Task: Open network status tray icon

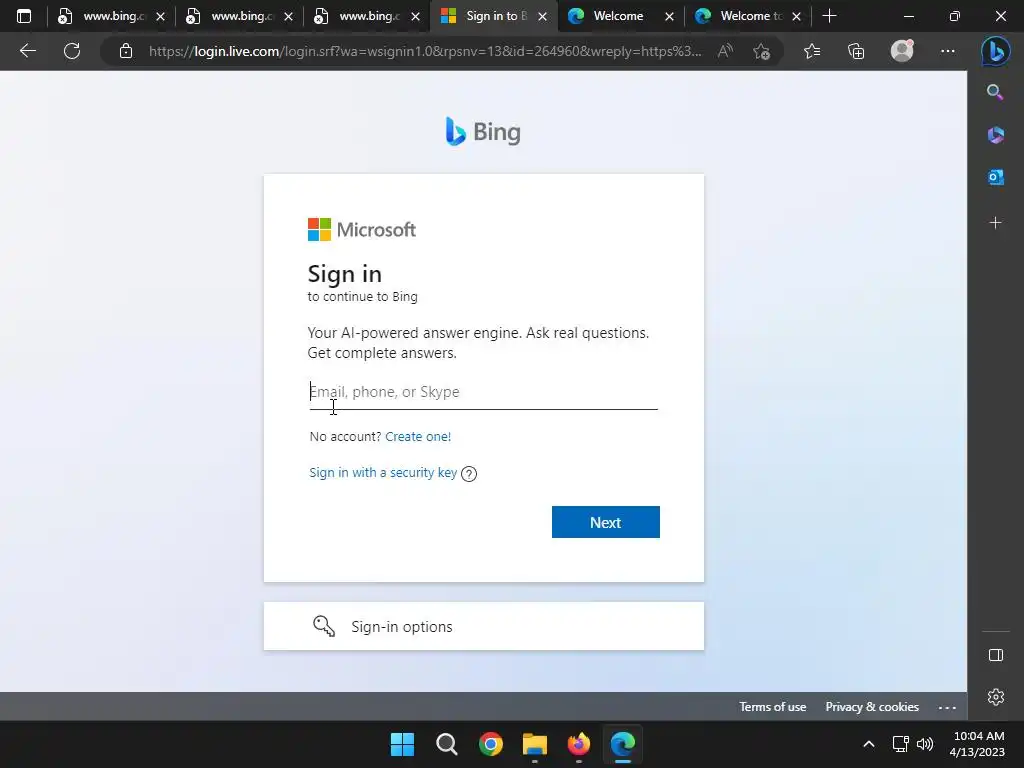Action: [901, 744]
